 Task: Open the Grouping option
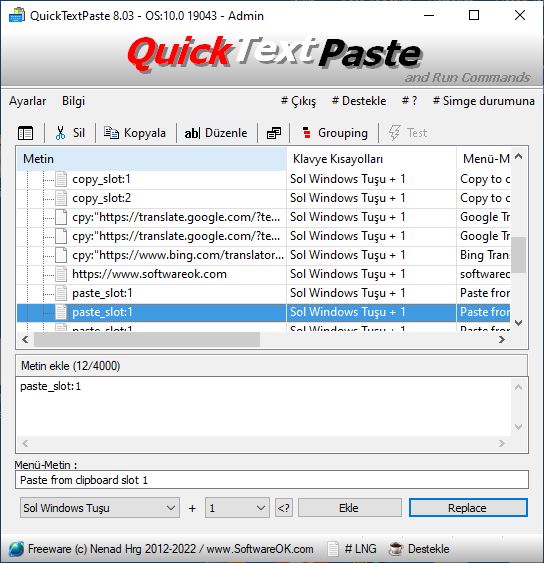point(335,133)
